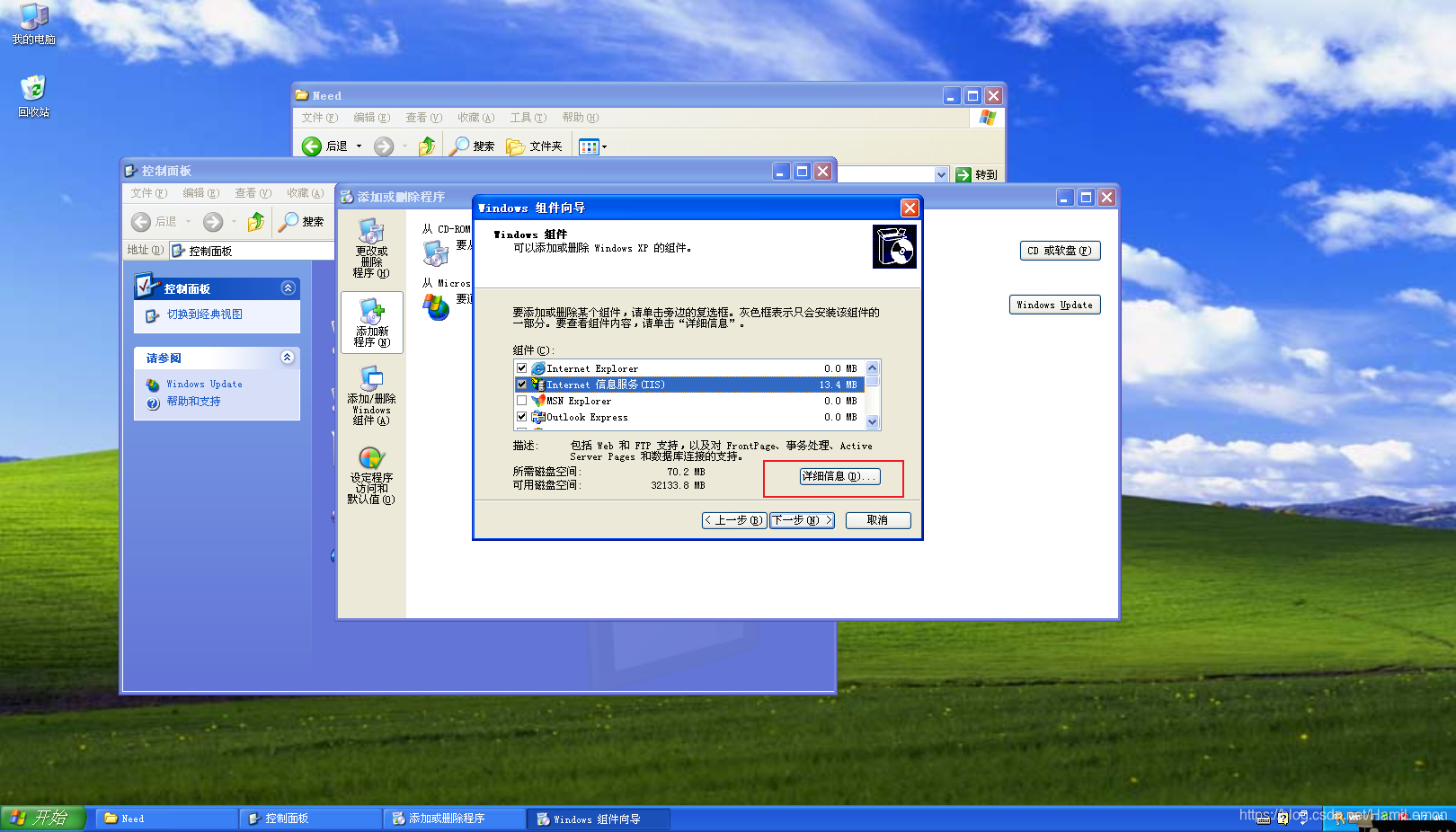1456x832 pixels.
Task: Uncheck the Internet Explorer component checkbox
Action: [522, 368]
